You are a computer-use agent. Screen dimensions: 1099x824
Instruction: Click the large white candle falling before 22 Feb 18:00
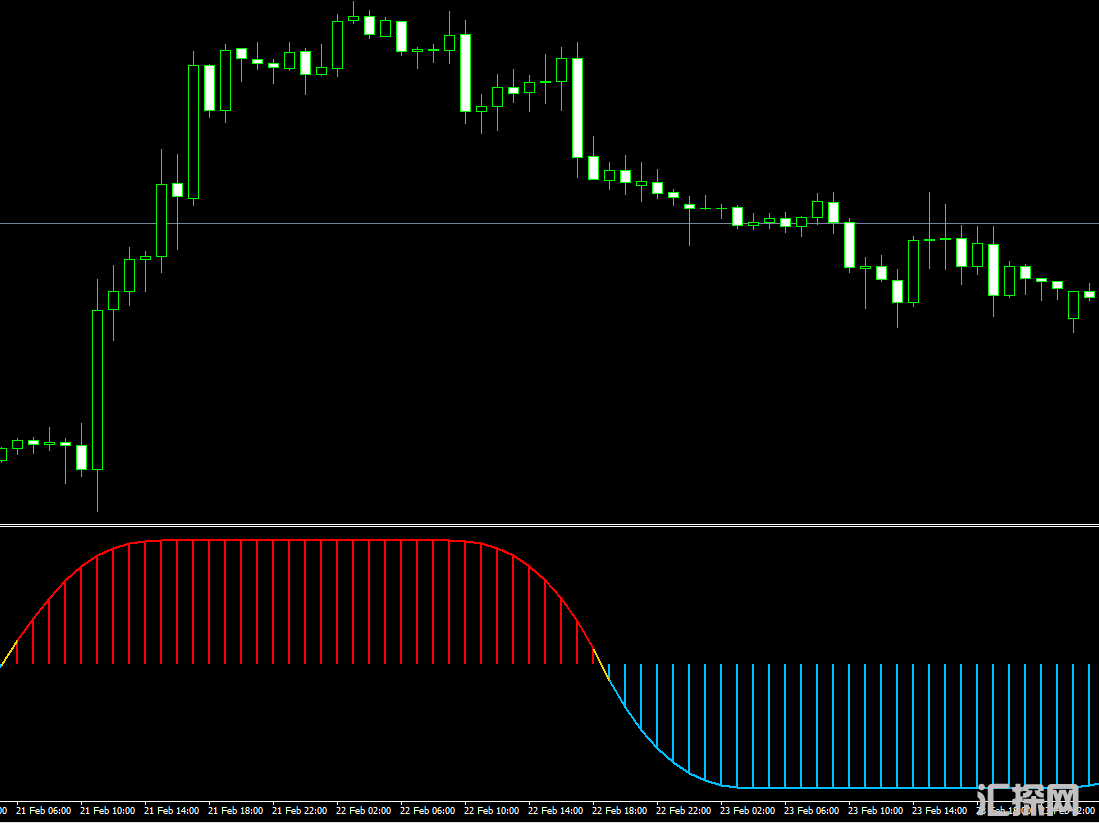(577, 107)
